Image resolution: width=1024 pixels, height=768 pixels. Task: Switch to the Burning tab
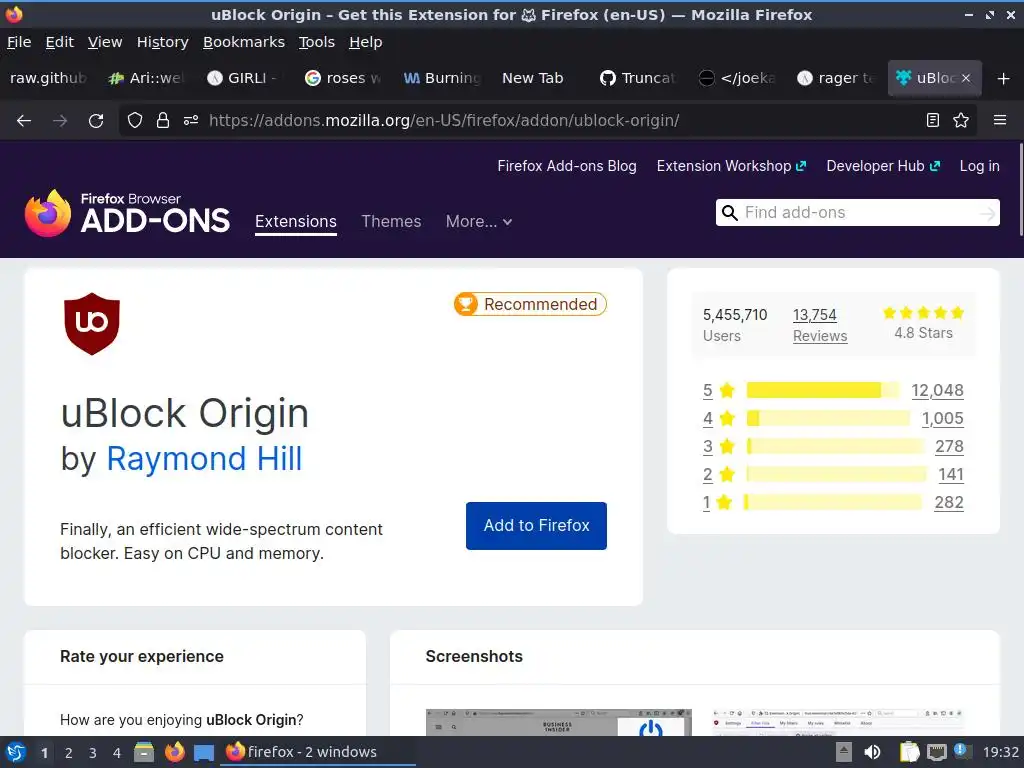tap(441, 78)
